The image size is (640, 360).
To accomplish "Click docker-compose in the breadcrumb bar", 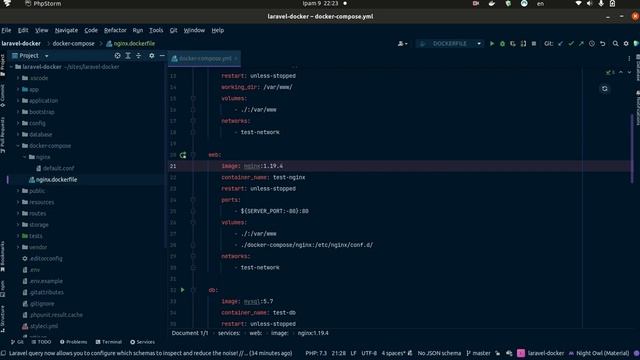I will coord(73,44).
